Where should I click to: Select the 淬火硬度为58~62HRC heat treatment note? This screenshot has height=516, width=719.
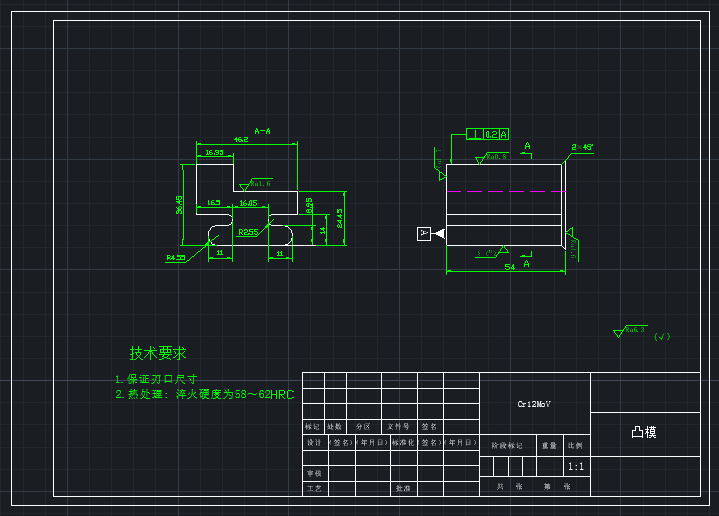(235, 394)
